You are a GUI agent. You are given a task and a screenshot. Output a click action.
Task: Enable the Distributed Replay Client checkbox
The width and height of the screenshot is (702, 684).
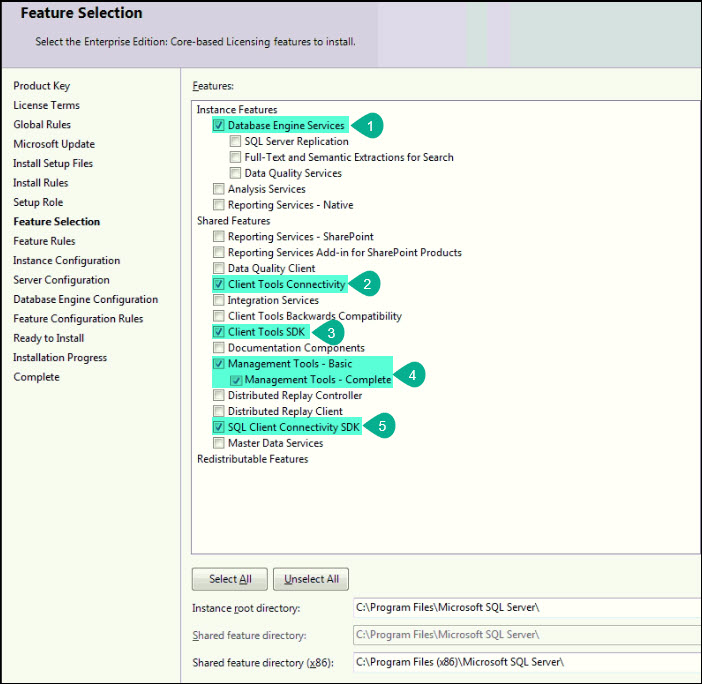[x=218, y=411]
